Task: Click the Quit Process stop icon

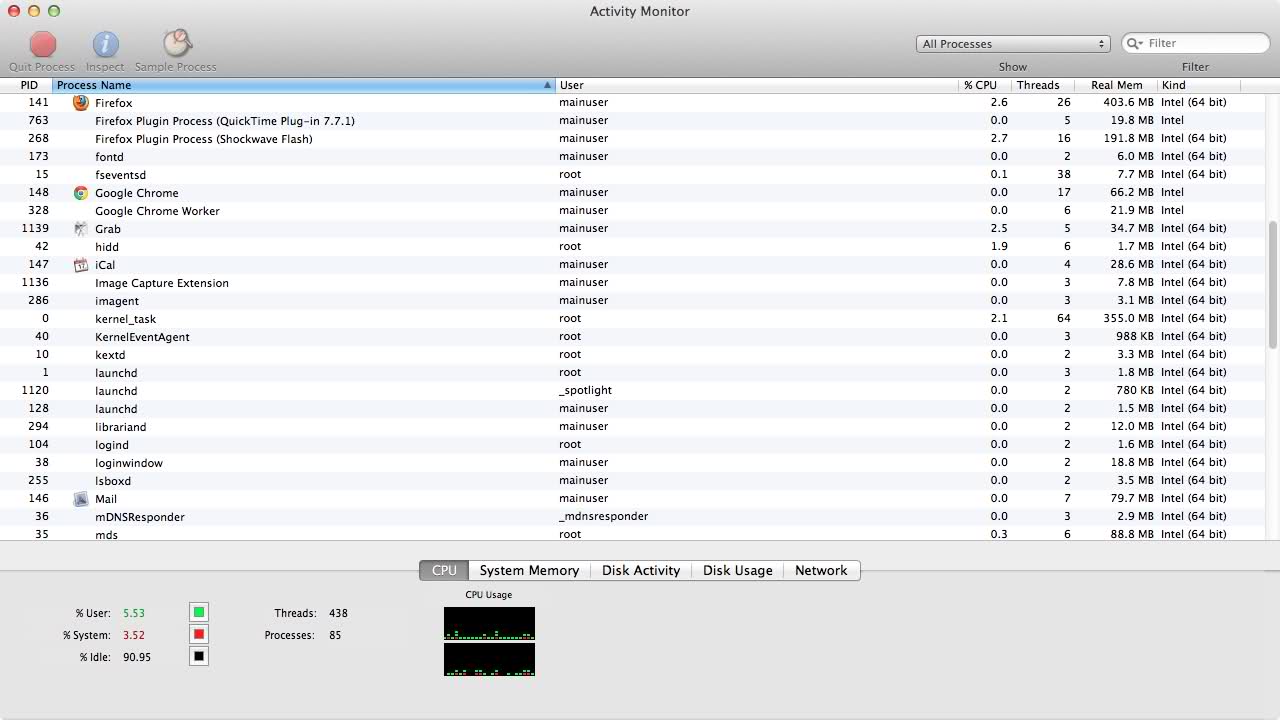Action: (43, 44)
